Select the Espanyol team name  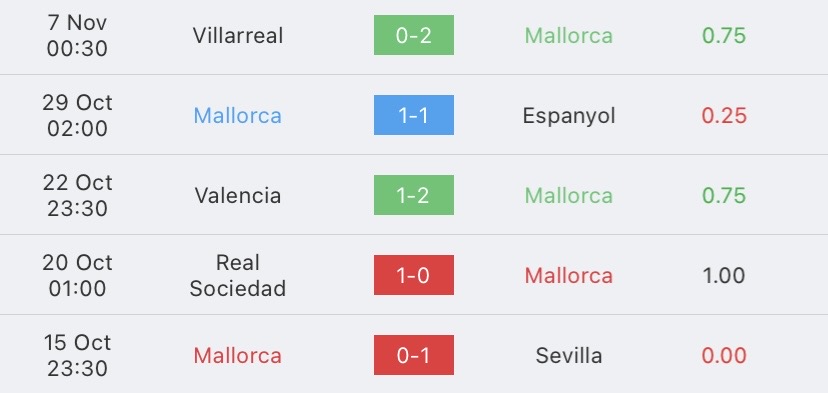pos(569,116)
